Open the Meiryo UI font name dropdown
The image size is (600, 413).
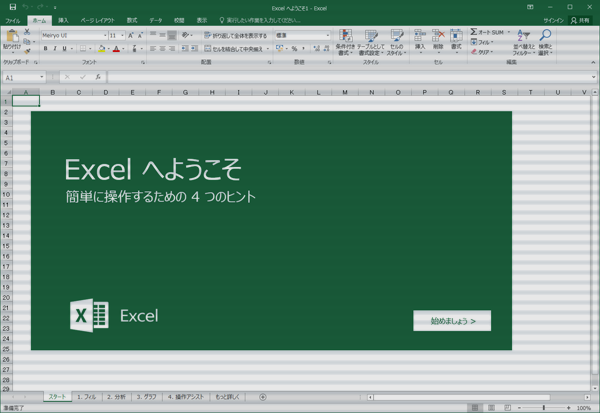(105, 35)
